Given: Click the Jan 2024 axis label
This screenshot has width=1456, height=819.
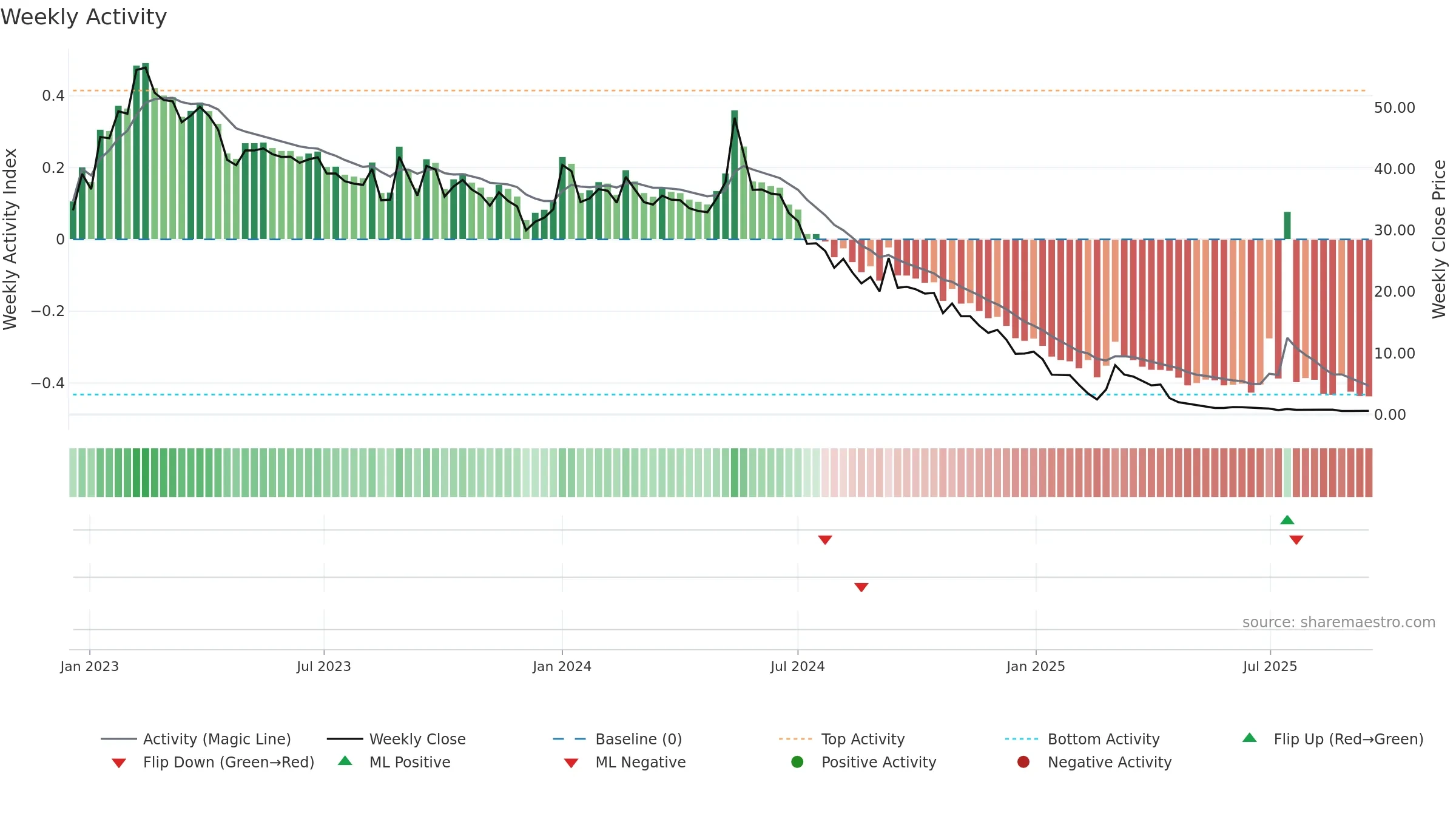Looking at the screenshot, I should point(562,667).
